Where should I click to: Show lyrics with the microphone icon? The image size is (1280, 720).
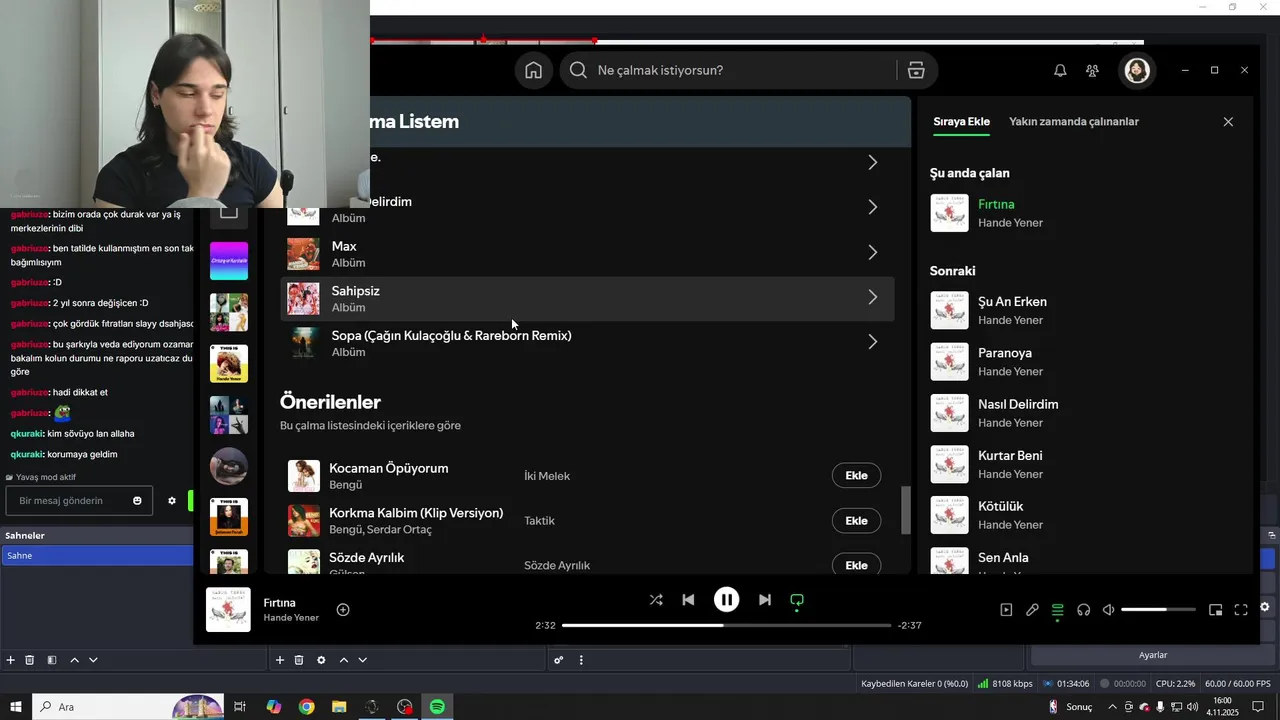pos(1032,610)
